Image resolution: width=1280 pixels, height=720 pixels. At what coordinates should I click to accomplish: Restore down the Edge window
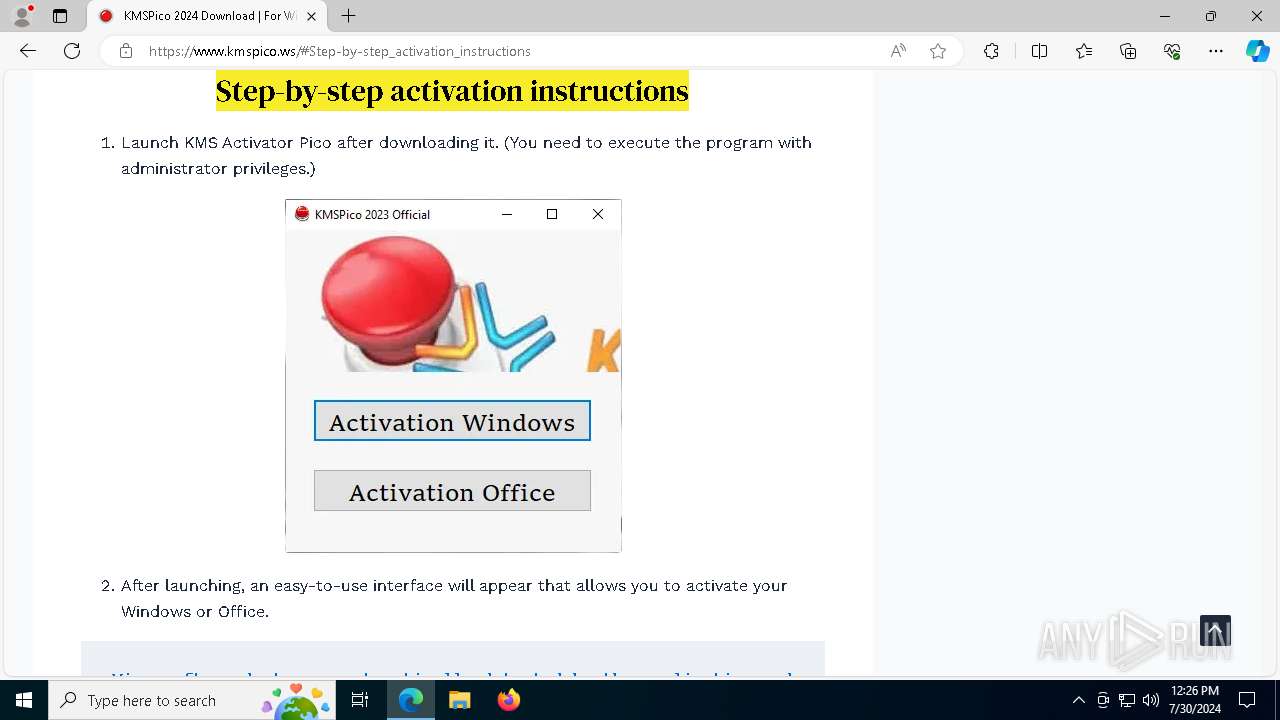click(x=1211, y=16)
